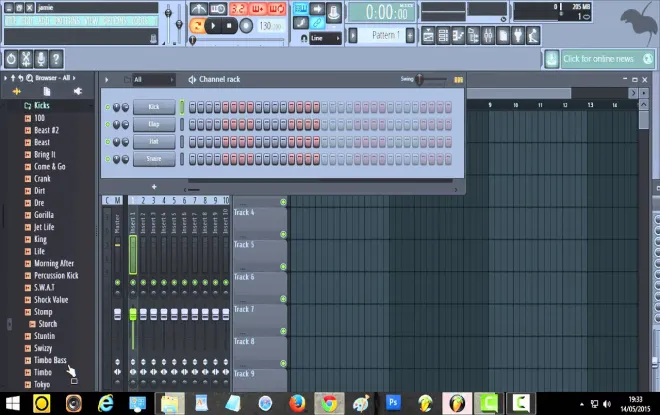
Task: Click the browser search magnifier icon
Action: coord(29,78)
